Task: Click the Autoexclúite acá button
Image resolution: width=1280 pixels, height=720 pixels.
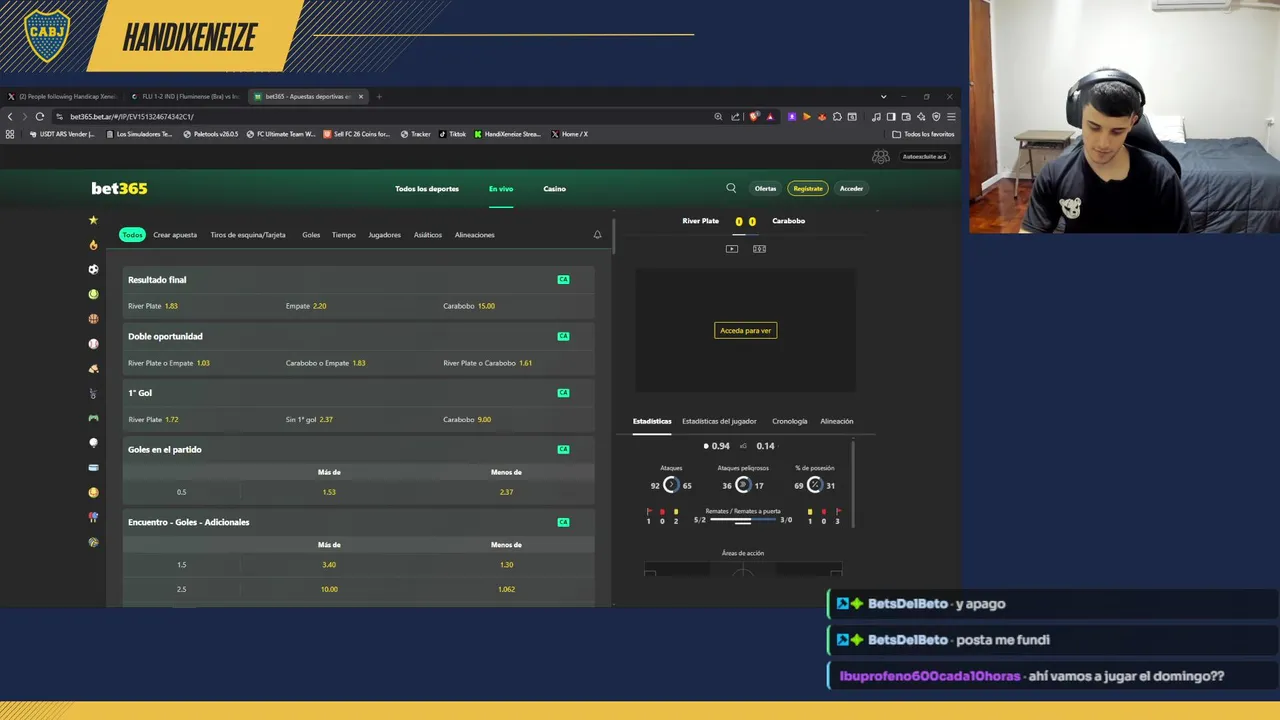Action: pos(924,157)
